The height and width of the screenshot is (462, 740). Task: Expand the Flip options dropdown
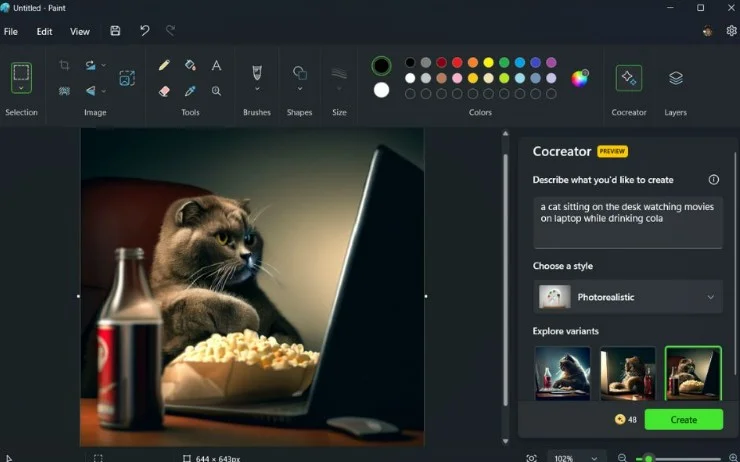103,91
